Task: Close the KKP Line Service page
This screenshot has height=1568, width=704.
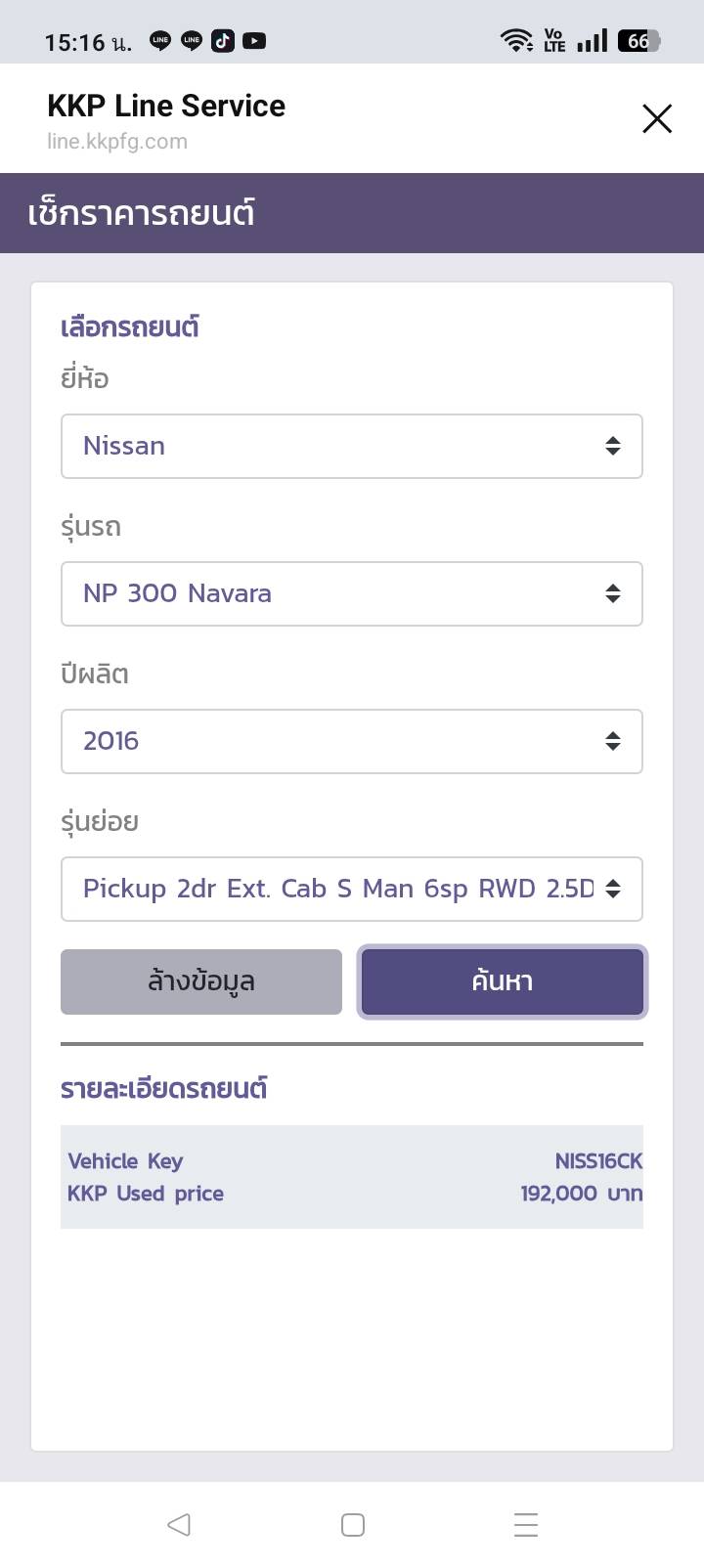Action: tap(657, 119)
